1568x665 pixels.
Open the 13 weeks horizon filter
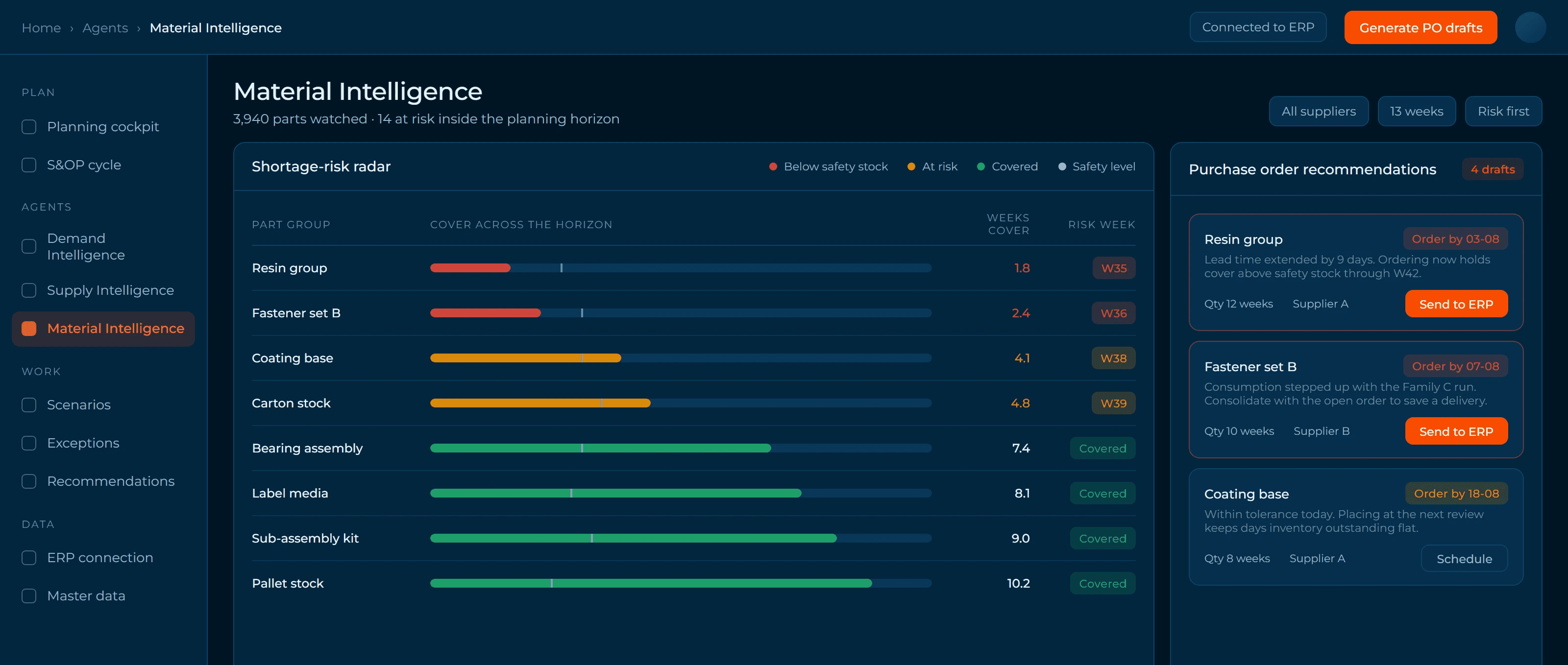point(1417,111)
